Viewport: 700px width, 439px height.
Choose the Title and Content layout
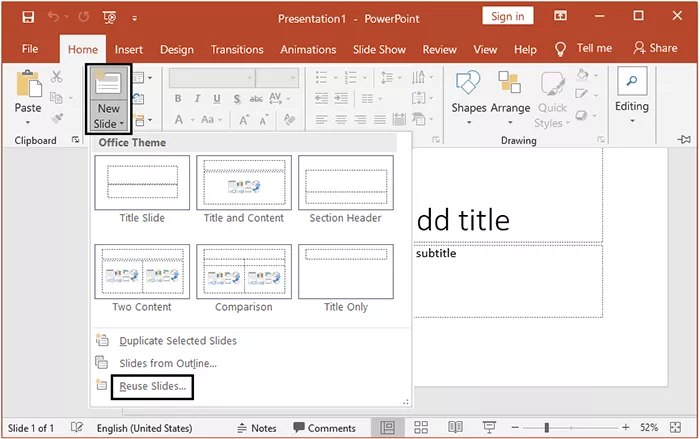[244, 189]
